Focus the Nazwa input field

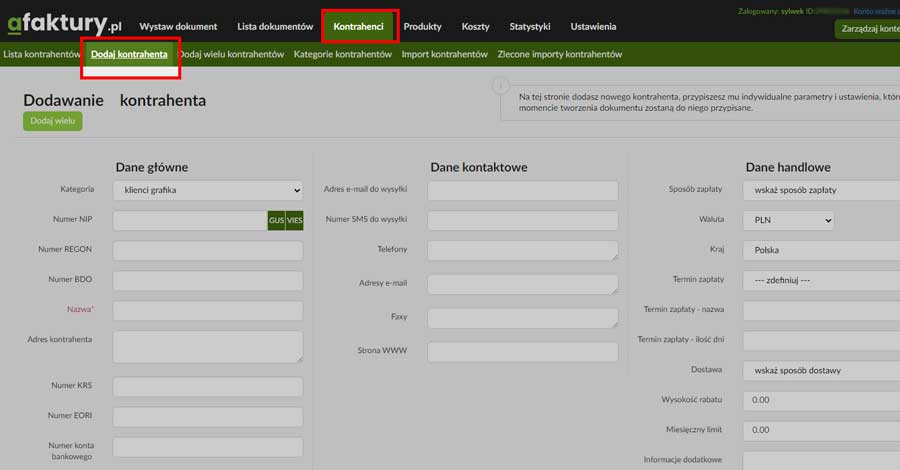point(207,311)
